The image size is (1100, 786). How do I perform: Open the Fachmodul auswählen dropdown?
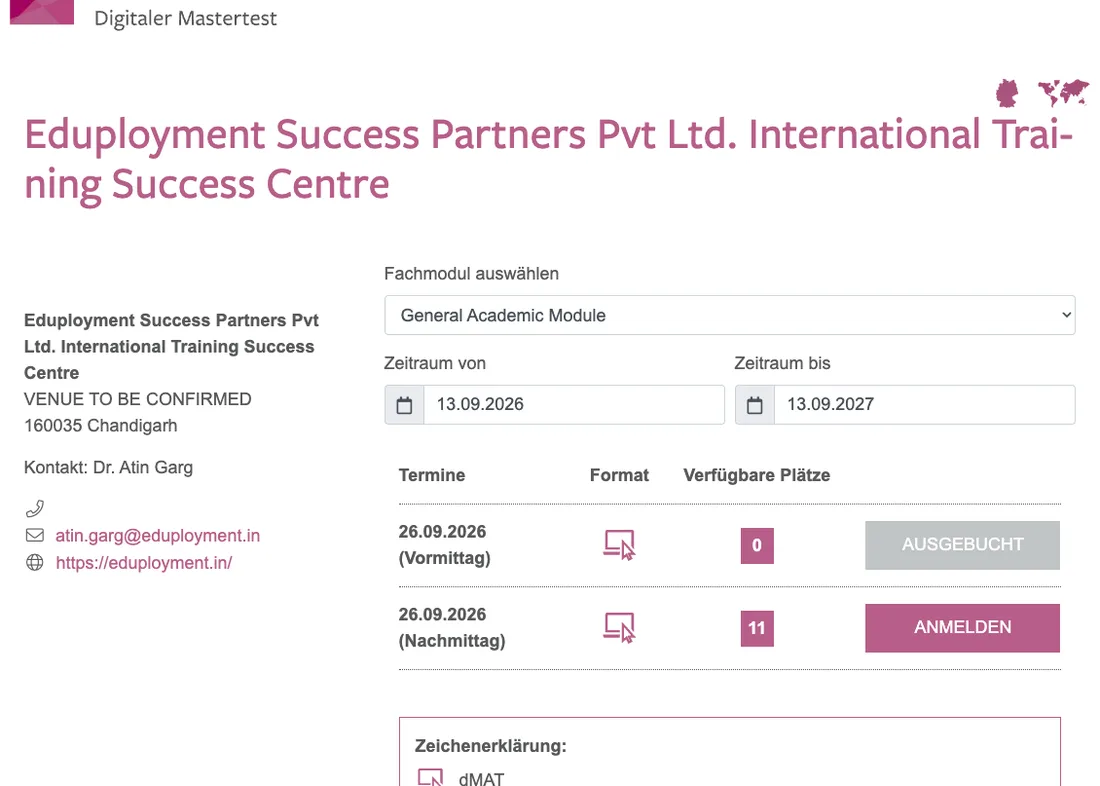[730, 315]
